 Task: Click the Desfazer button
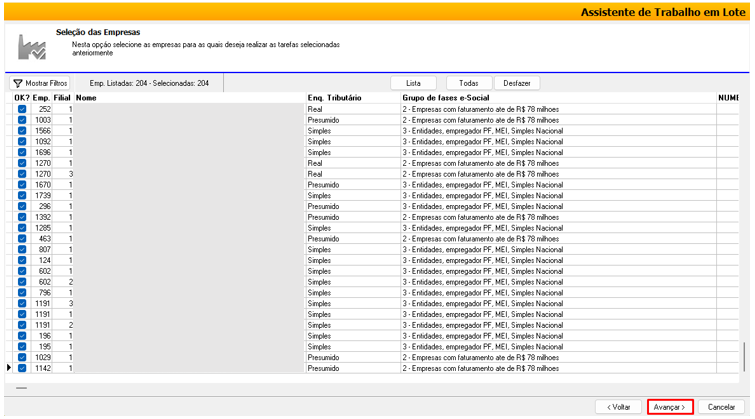tap(517, 83)
